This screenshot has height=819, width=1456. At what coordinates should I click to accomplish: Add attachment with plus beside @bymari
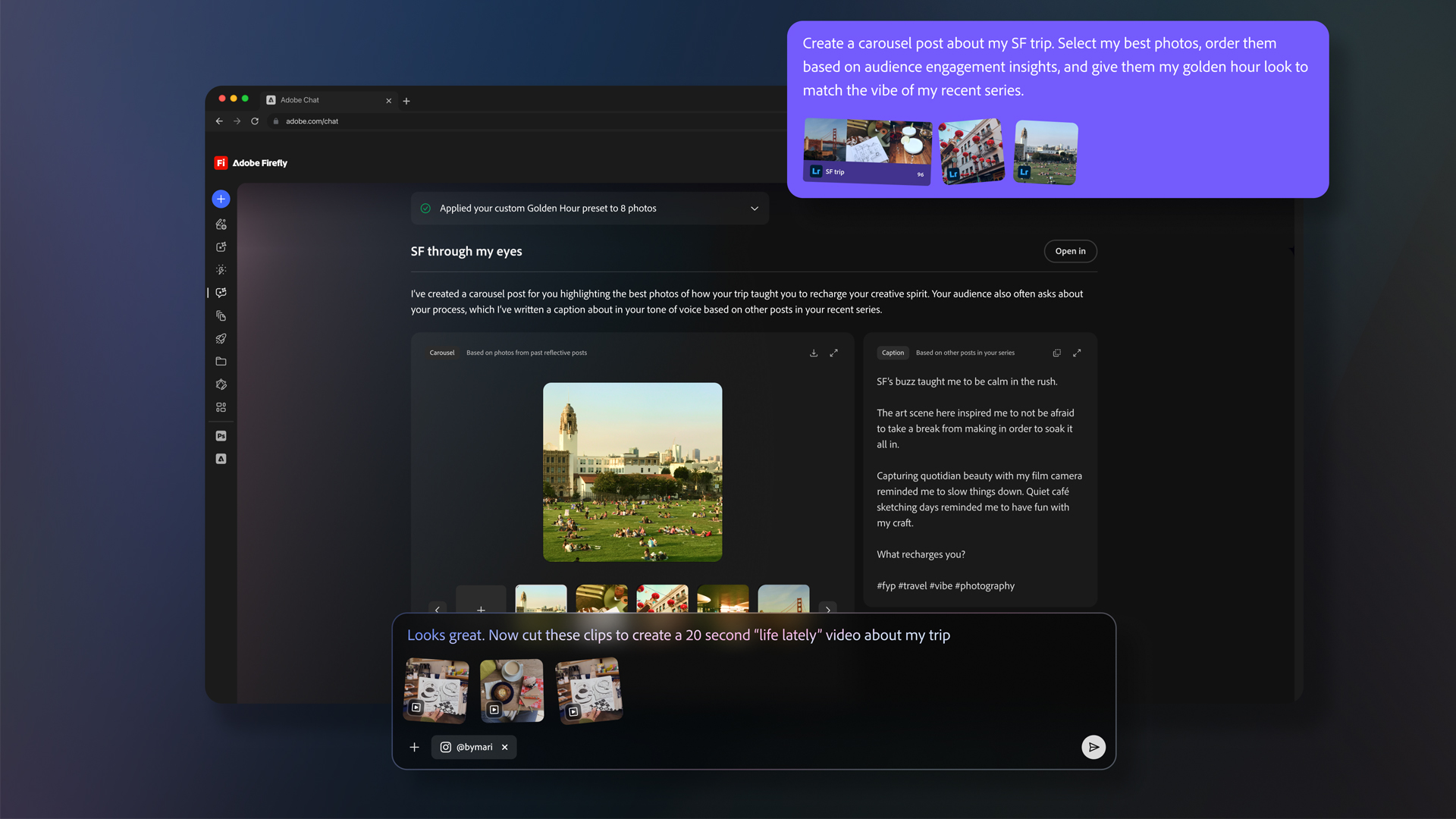click(414, 747)
